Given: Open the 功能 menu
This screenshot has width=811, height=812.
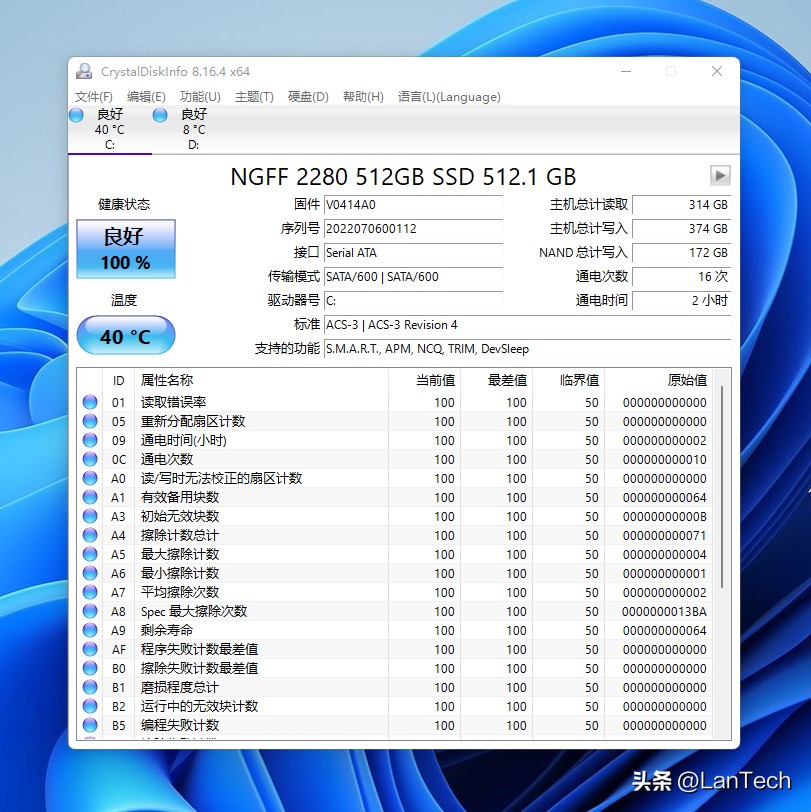Looking at the screenshot, I should point(199,97).
